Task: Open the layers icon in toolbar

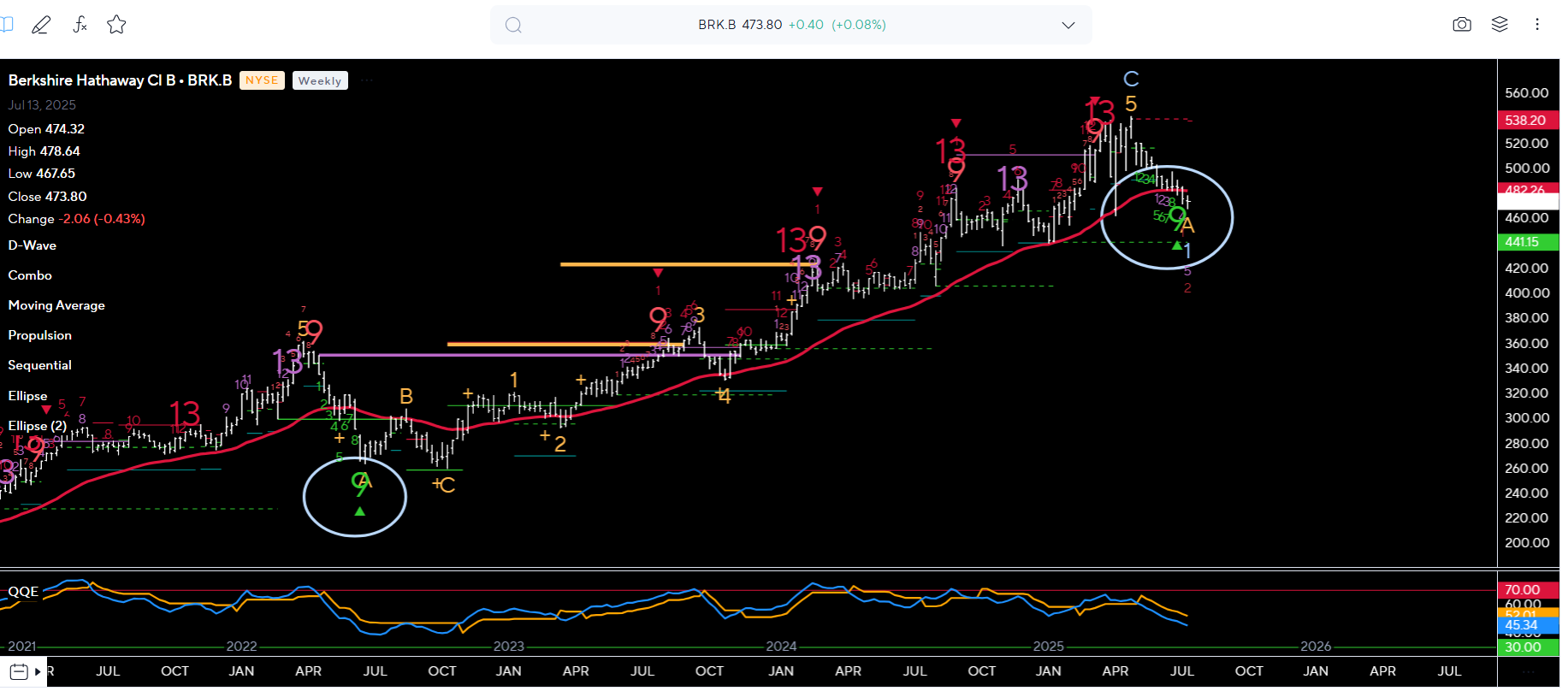Action: pyautogui.click(x=1500, y=25)
